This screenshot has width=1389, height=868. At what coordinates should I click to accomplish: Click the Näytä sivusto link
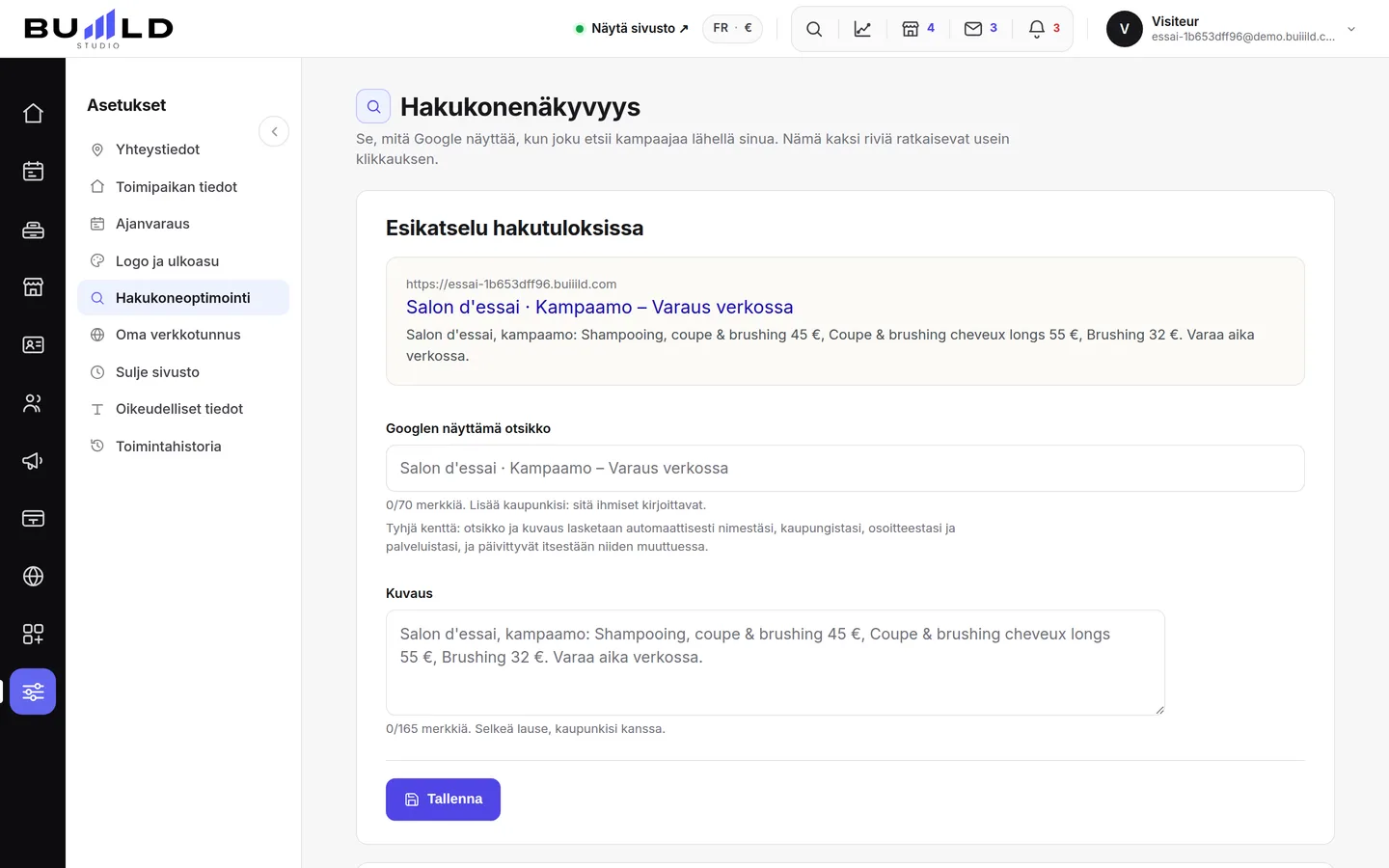(632, 29)
